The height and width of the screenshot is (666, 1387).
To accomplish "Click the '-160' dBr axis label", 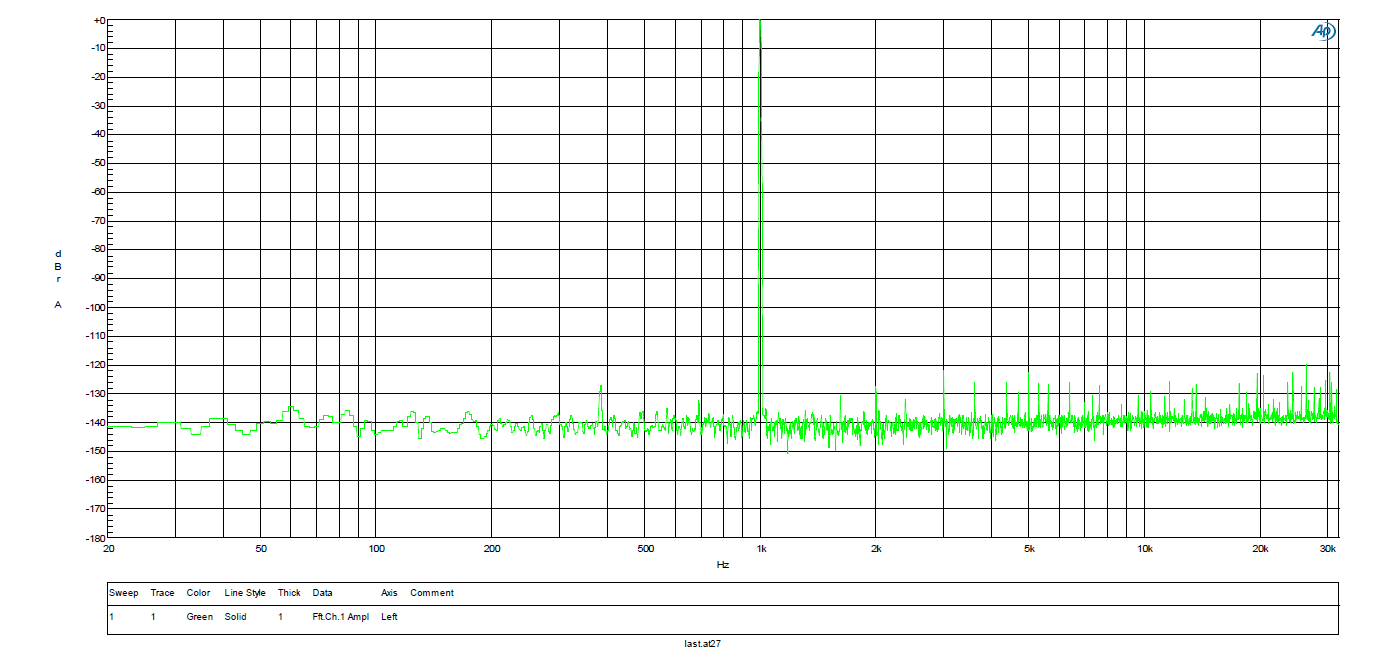I will [96, 480].
